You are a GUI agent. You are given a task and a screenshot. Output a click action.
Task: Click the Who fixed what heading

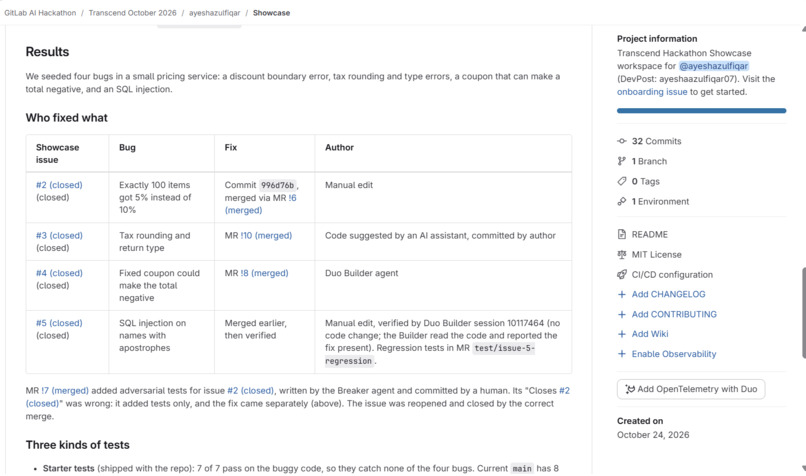pos(67,118)
